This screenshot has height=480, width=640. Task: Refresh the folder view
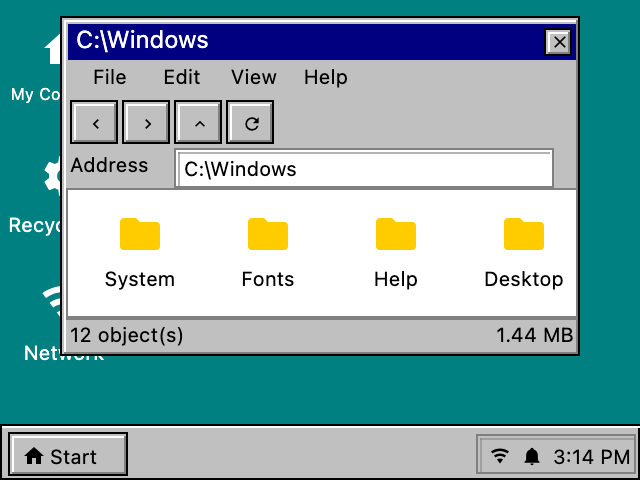point(250,122)
